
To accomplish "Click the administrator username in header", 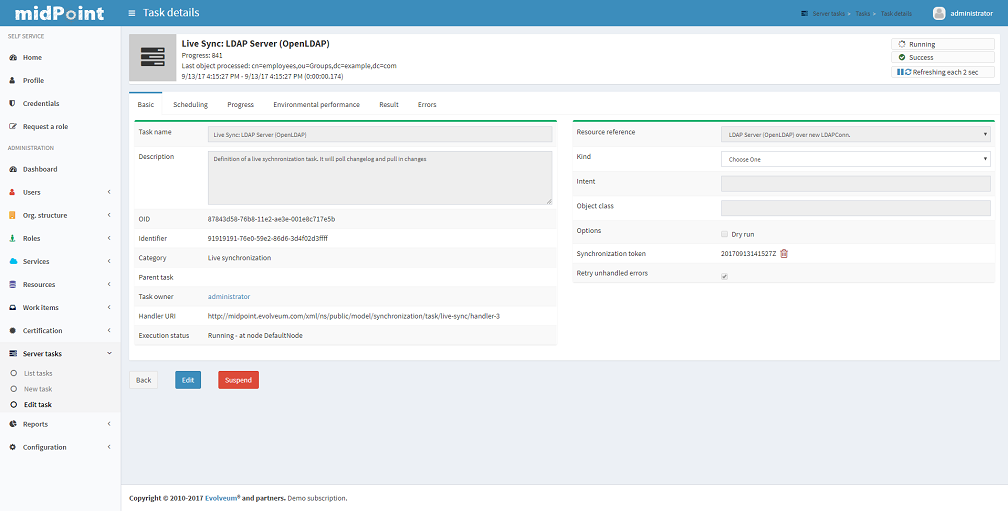I will (971, 13).
